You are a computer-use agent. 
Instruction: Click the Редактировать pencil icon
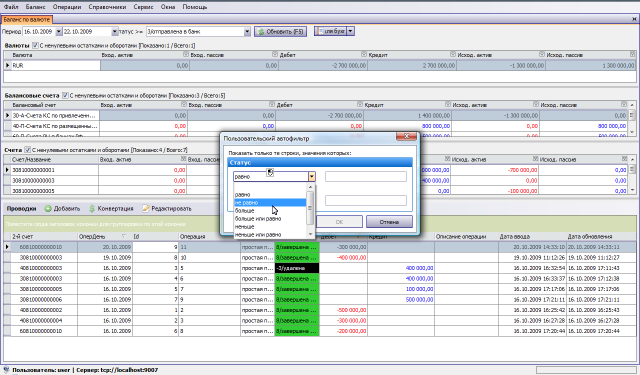coord(146,209)
